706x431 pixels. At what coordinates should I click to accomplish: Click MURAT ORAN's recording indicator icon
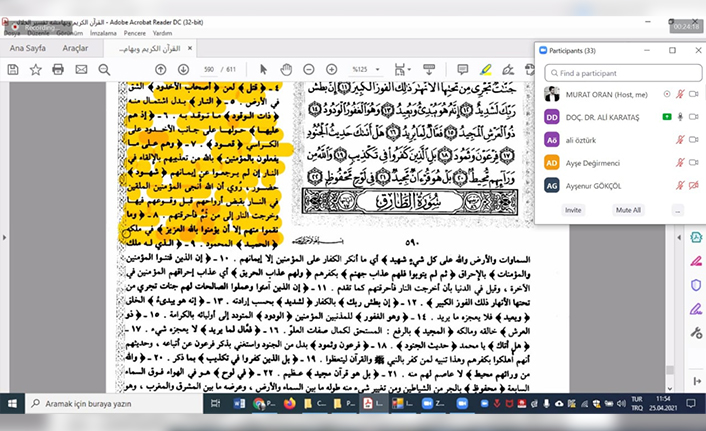[x=667, y=94]
